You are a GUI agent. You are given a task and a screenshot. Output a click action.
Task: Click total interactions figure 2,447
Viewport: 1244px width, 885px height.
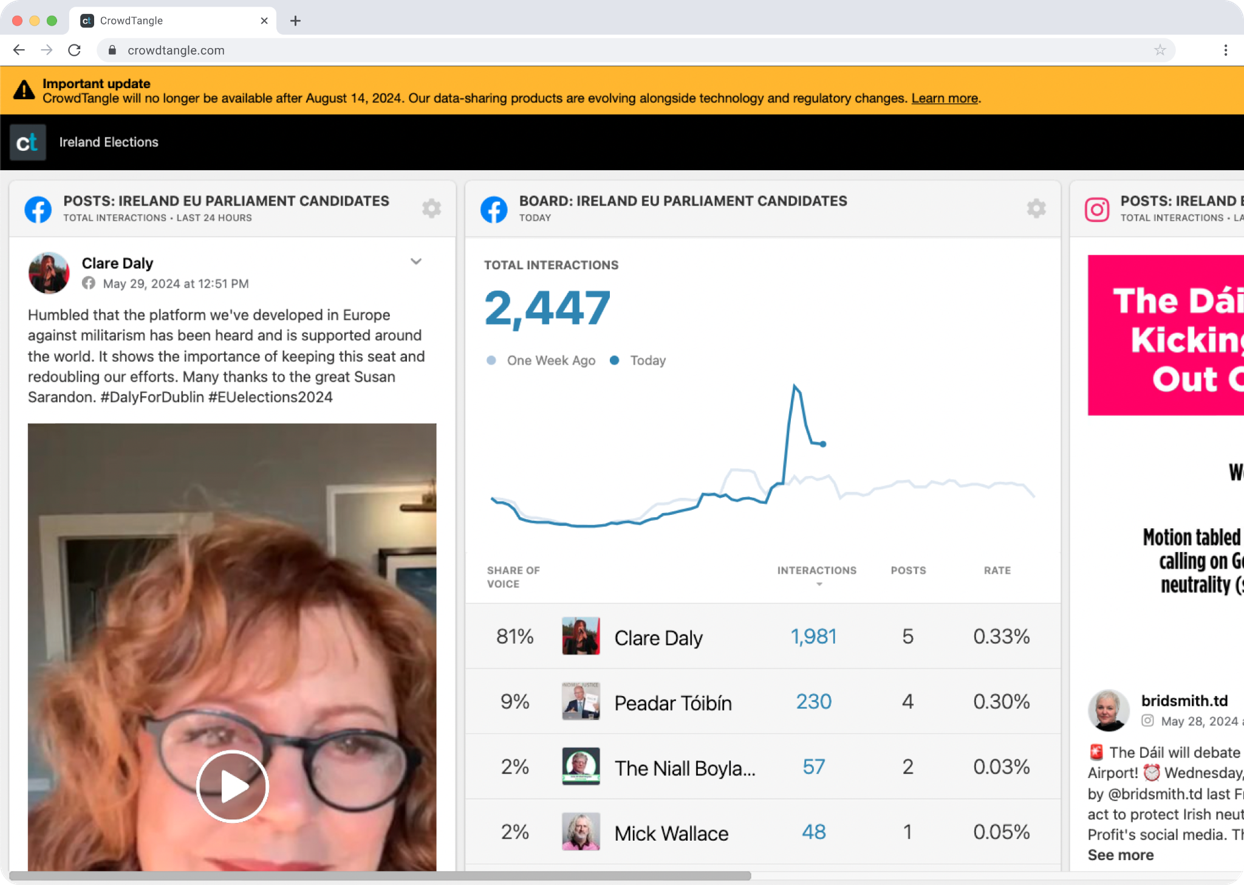[x=547, y=308]
